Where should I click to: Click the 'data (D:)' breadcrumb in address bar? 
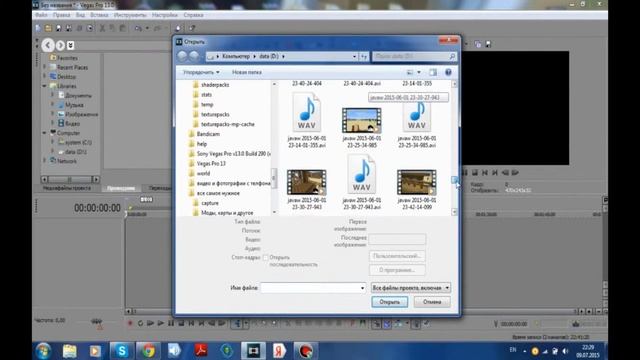pos(269,56)
